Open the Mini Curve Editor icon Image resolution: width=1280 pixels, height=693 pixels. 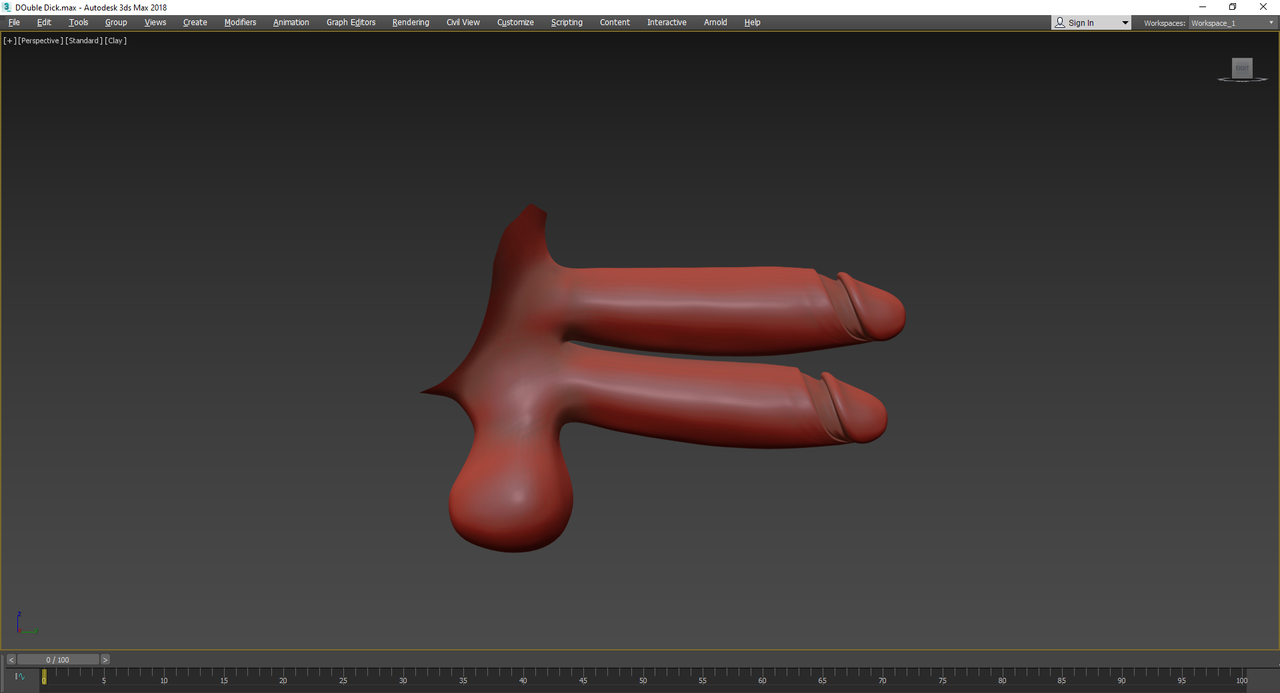[19, 677]
